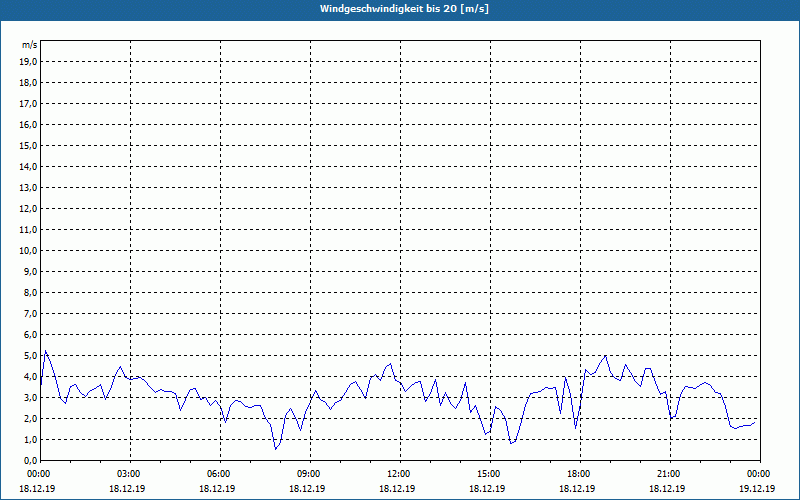Click the 4,0 y-axis label
800x500 pixels.
[30, 377]
